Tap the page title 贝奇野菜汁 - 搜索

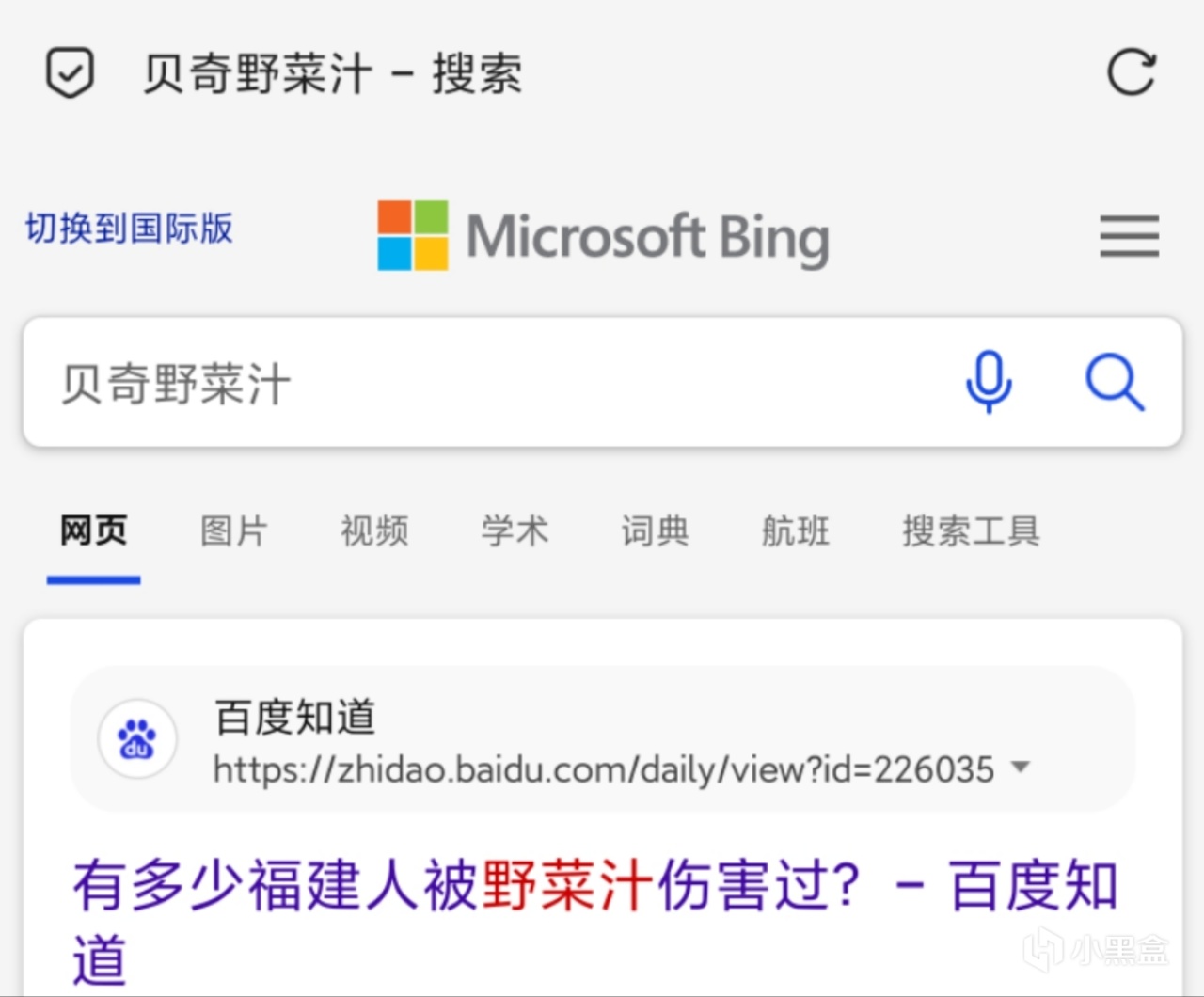332,74
